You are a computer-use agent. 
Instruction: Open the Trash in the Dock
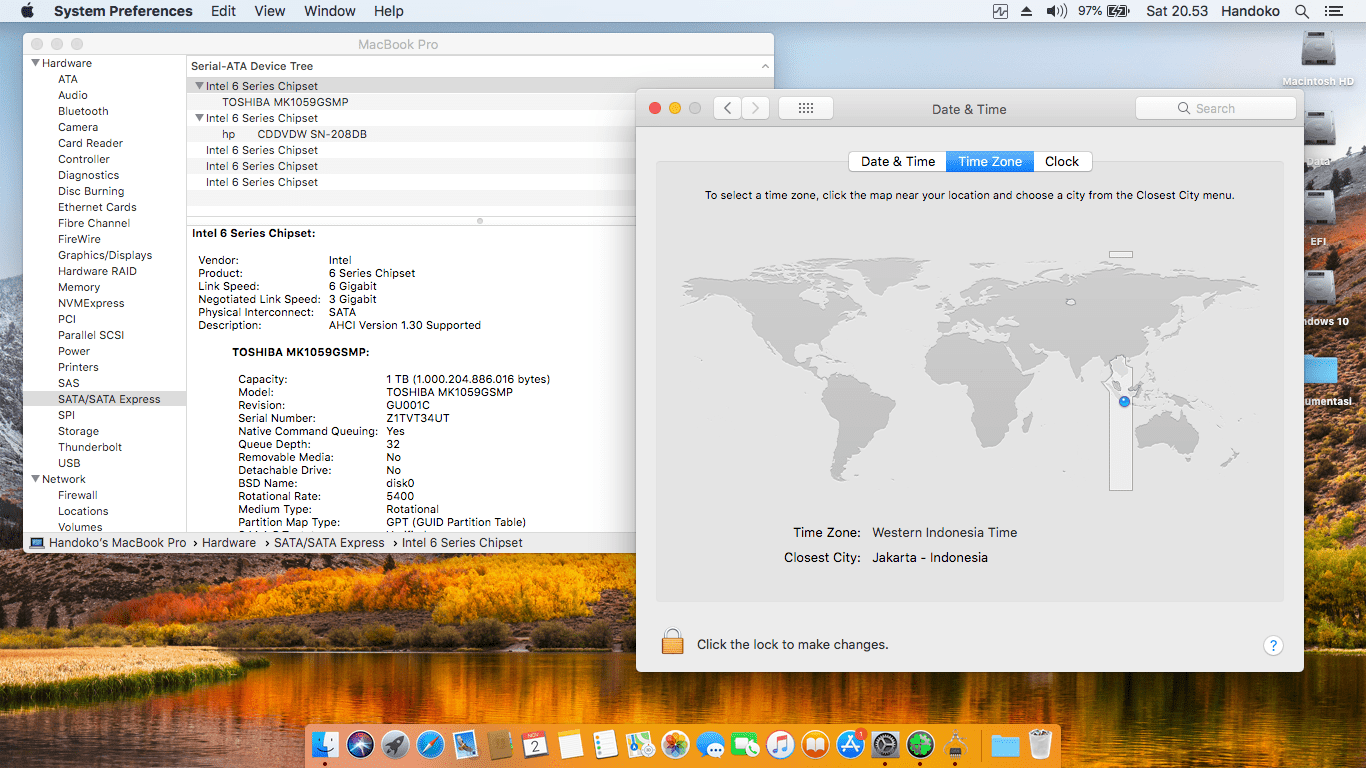tap(1040, 745)
